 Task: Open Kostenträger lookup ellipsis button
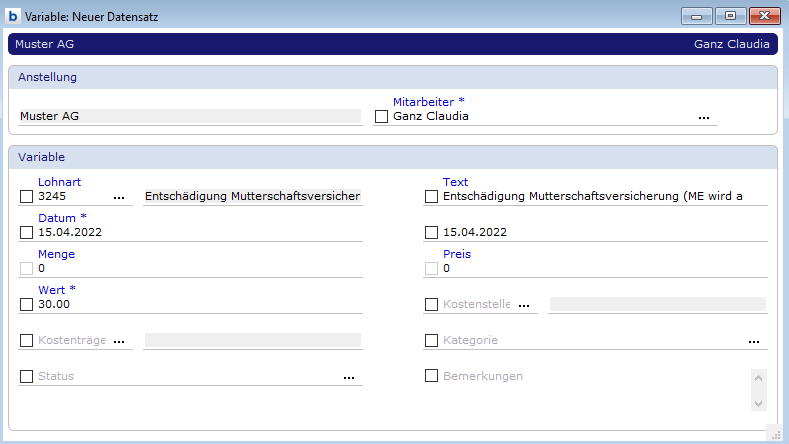click(x=120, y=341)
